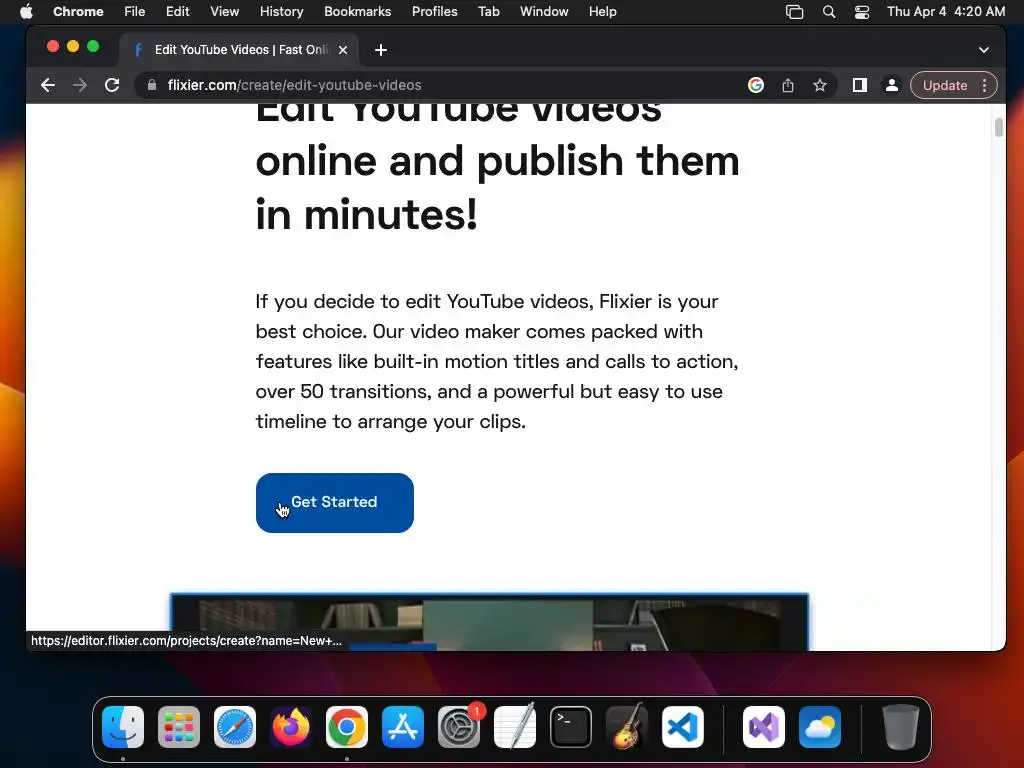Open Control Center in menu bar

[x=862, y=11]
